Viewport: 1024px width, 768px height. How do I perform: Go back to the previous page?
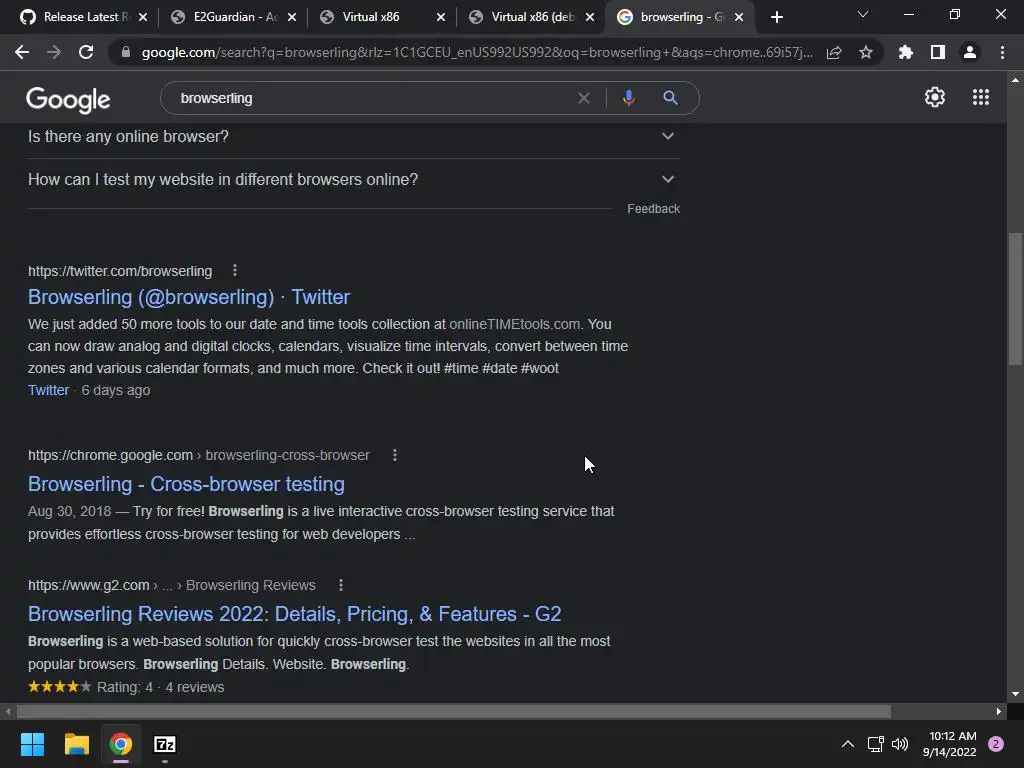pos(22,52)
